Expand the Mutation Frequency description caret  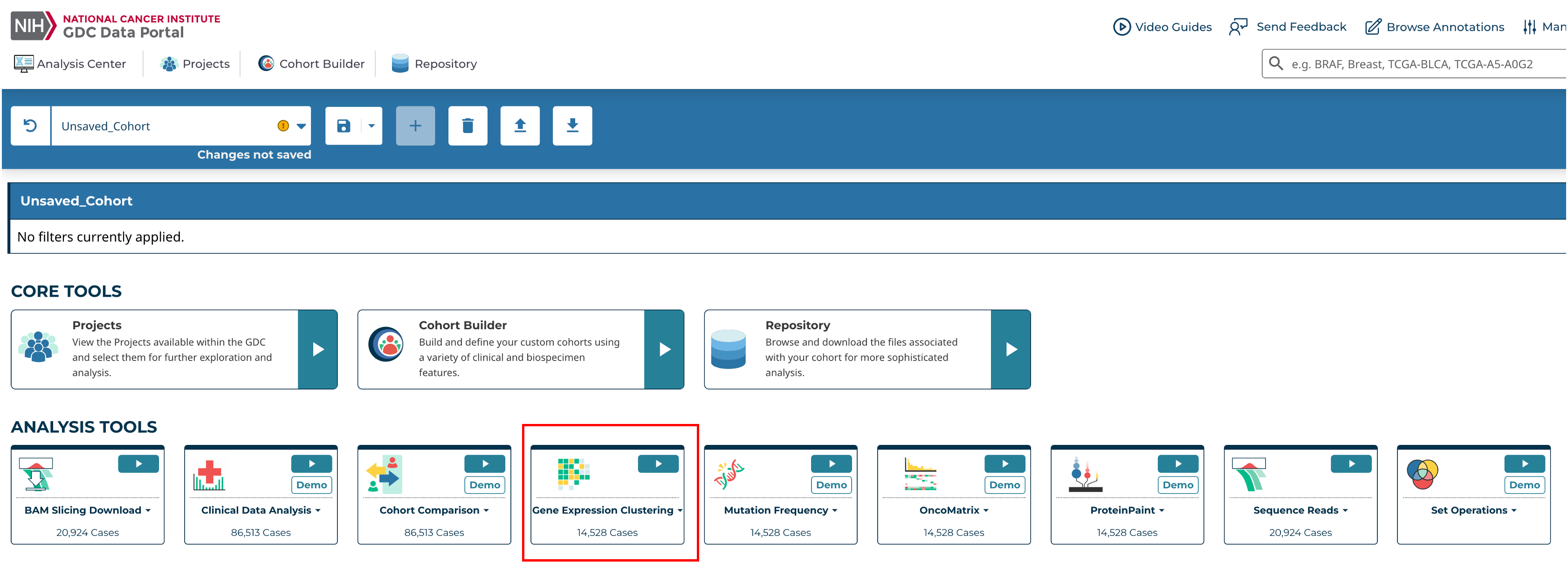[x=834, y=511]
